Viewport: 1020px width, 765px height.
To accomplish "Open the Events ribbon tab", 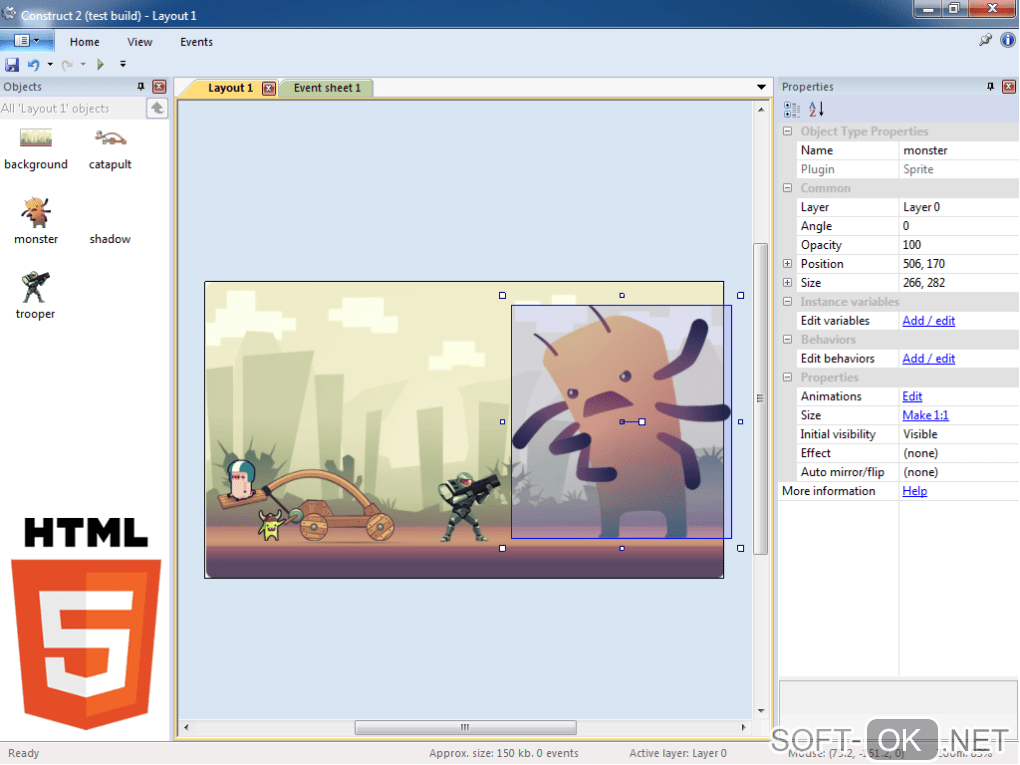I will (196, 42).
